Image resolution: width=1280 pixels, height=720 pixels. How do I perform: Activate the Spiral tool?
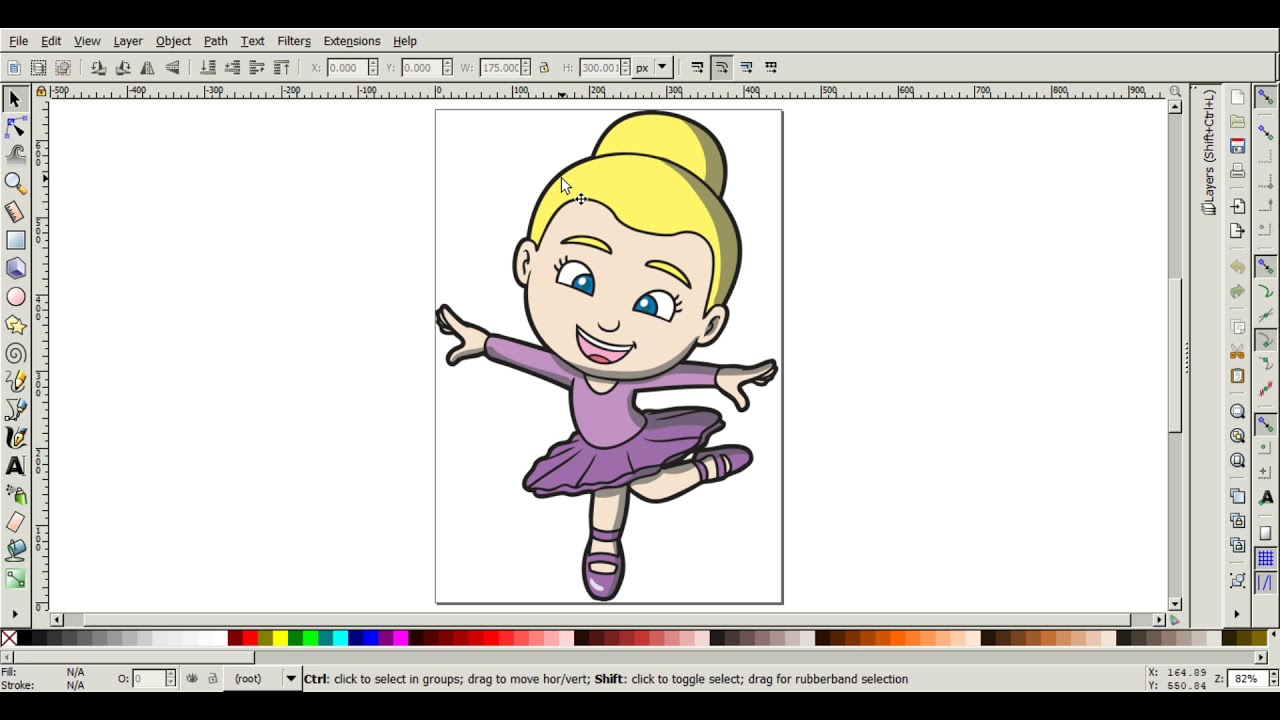pos(15,353)
